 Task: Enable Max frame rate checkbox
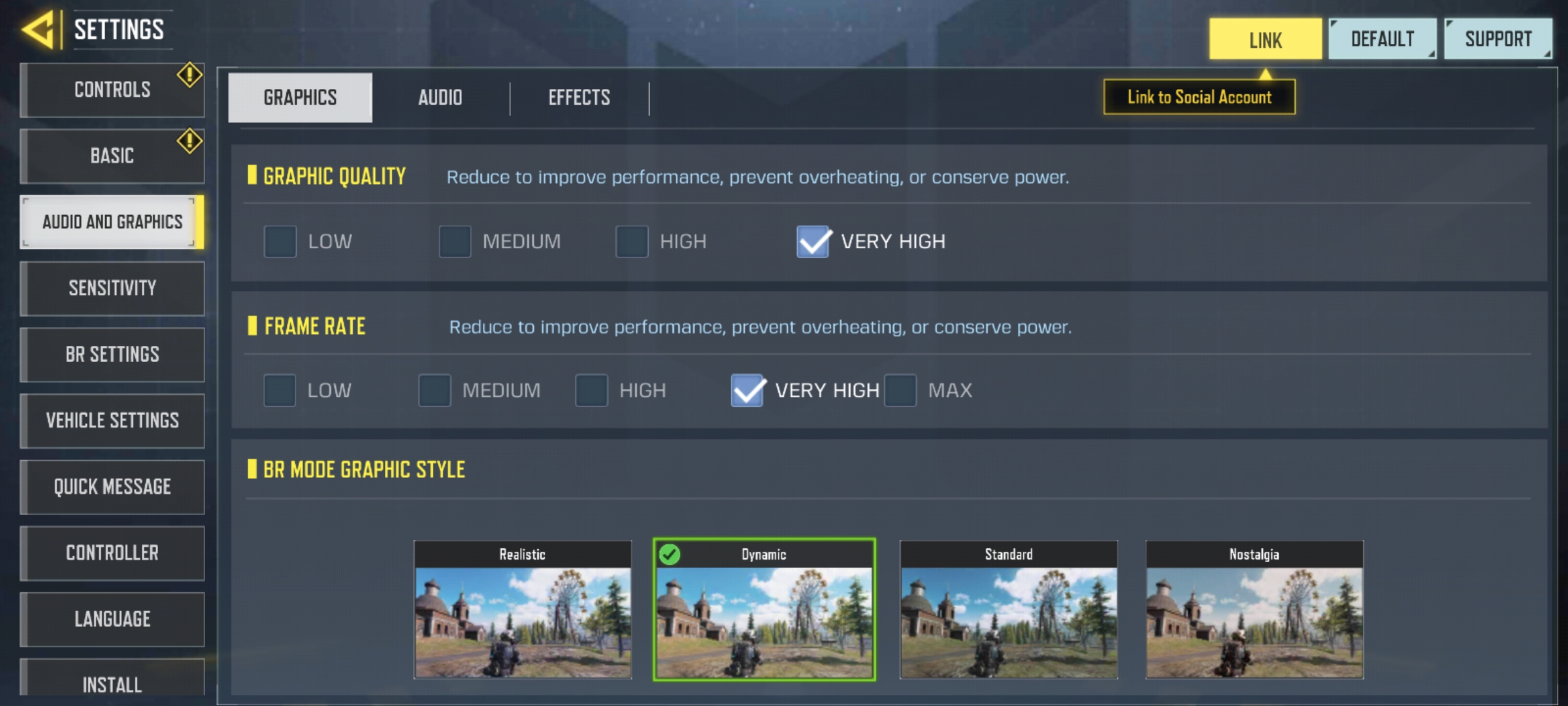tap(900, 390)
